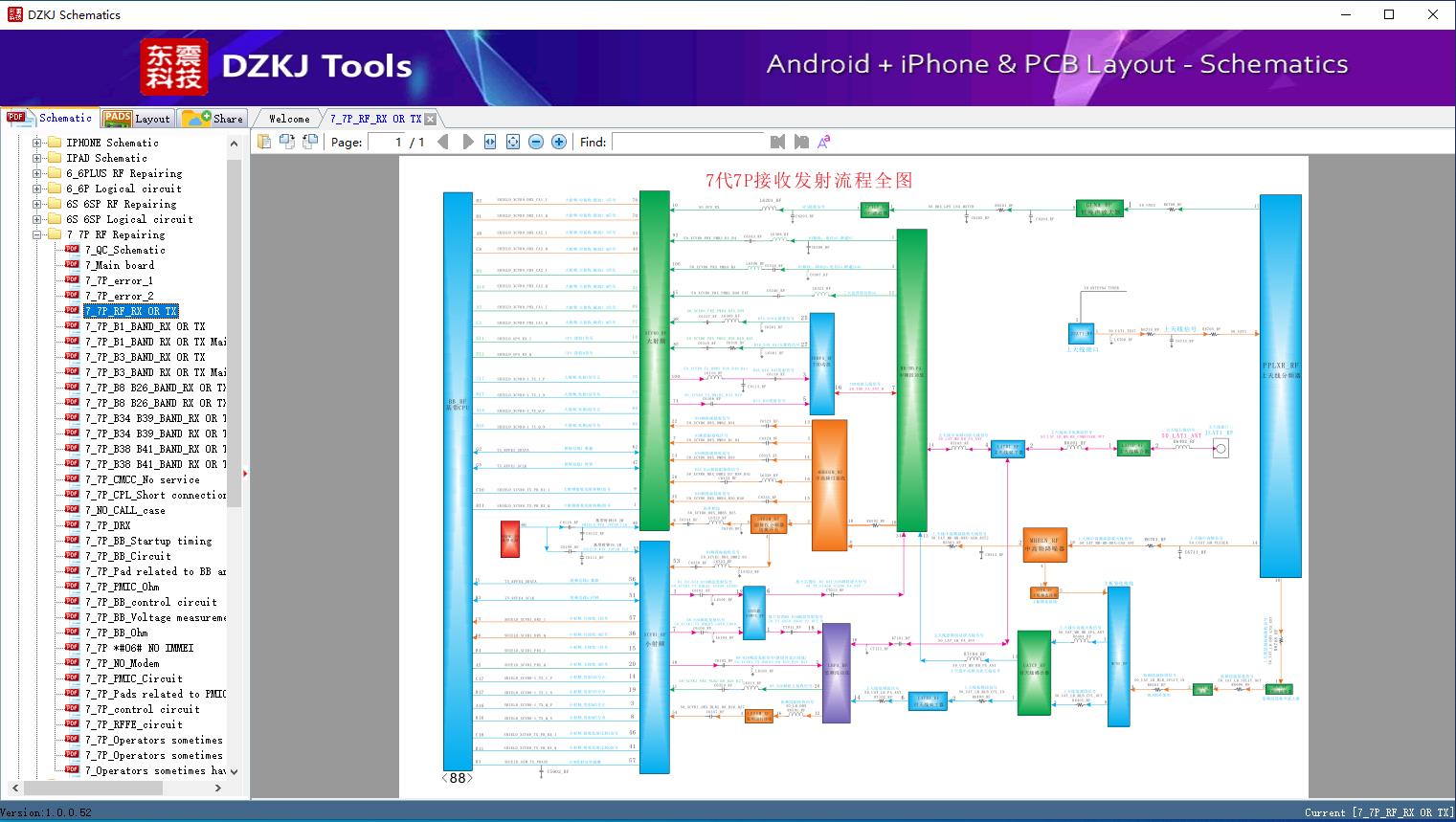1456x822 pixels.
Task: Fit the schematic to window width
Action: click(490, 142)
